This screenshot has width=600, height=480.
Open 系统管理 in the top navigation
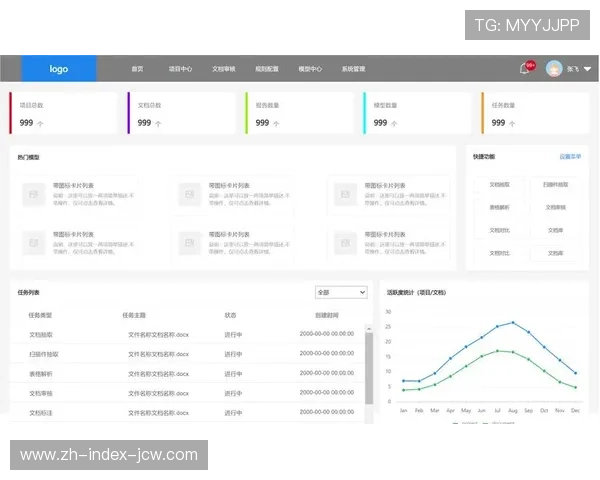[353, 69]
